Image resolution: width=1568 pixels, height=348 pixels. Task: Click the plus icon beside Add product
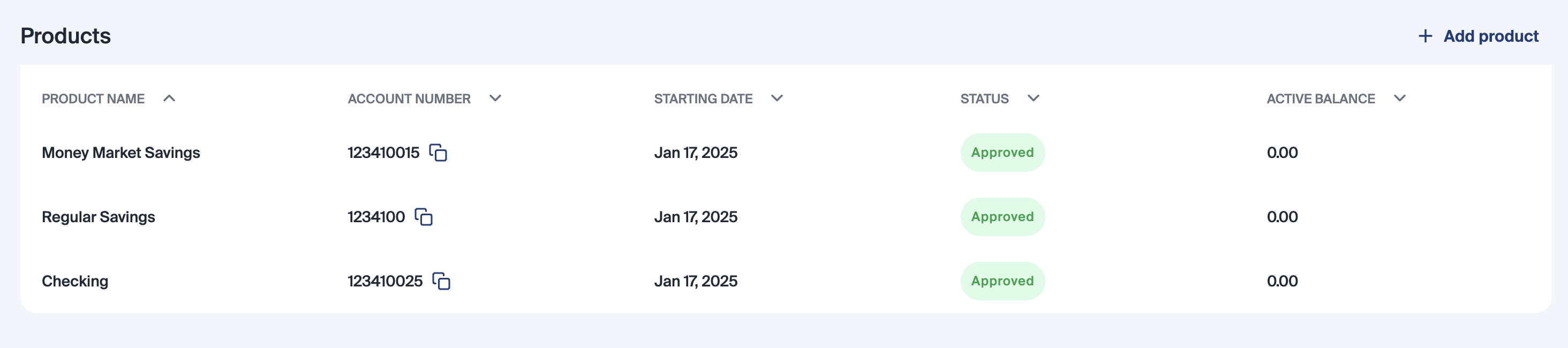(x=1425, y=36)
